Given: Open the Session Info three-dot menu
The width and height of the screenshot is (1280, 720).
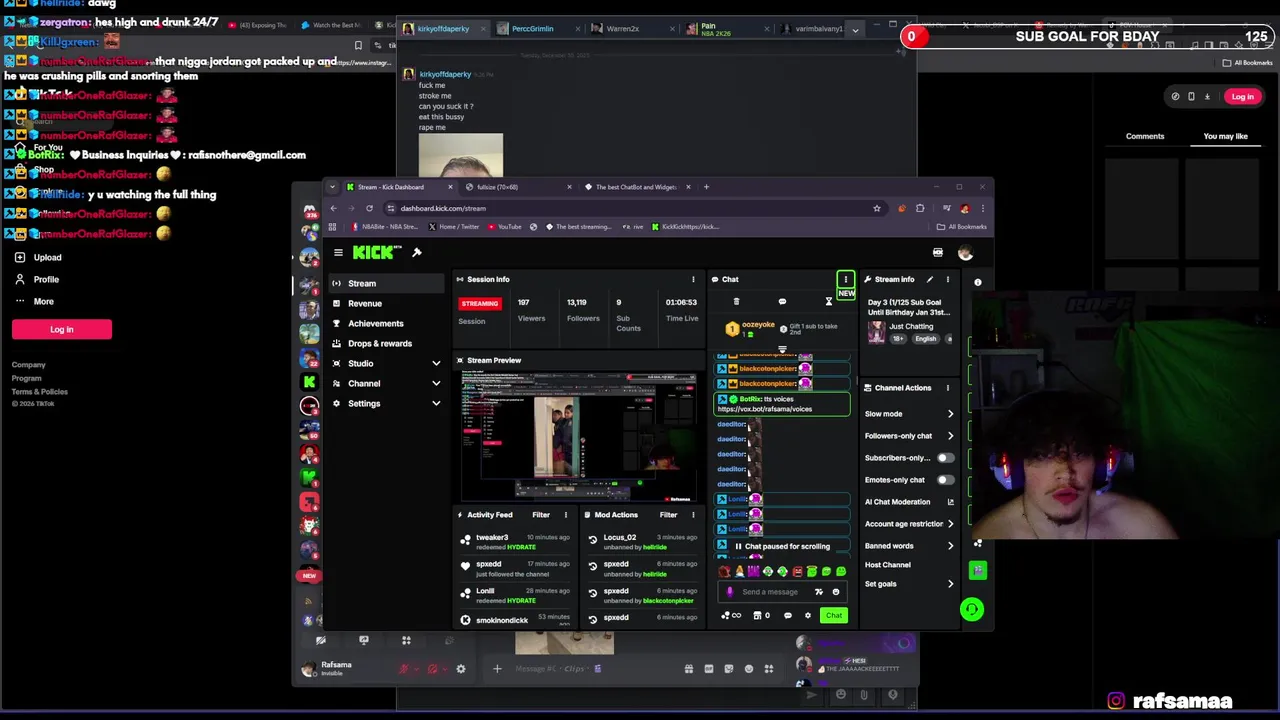Looking at the screenshot, I should tap(693, 280).
